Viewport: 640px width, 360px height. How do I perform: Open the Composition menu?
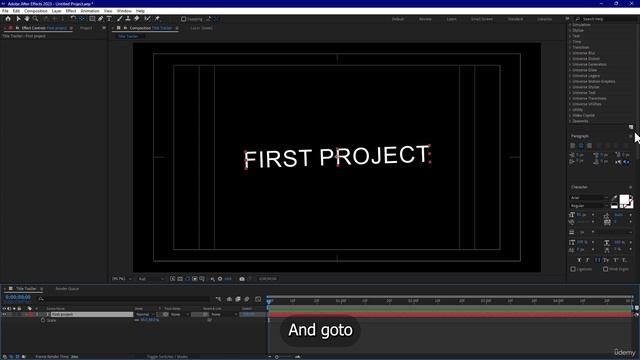(x=36, y=11)
